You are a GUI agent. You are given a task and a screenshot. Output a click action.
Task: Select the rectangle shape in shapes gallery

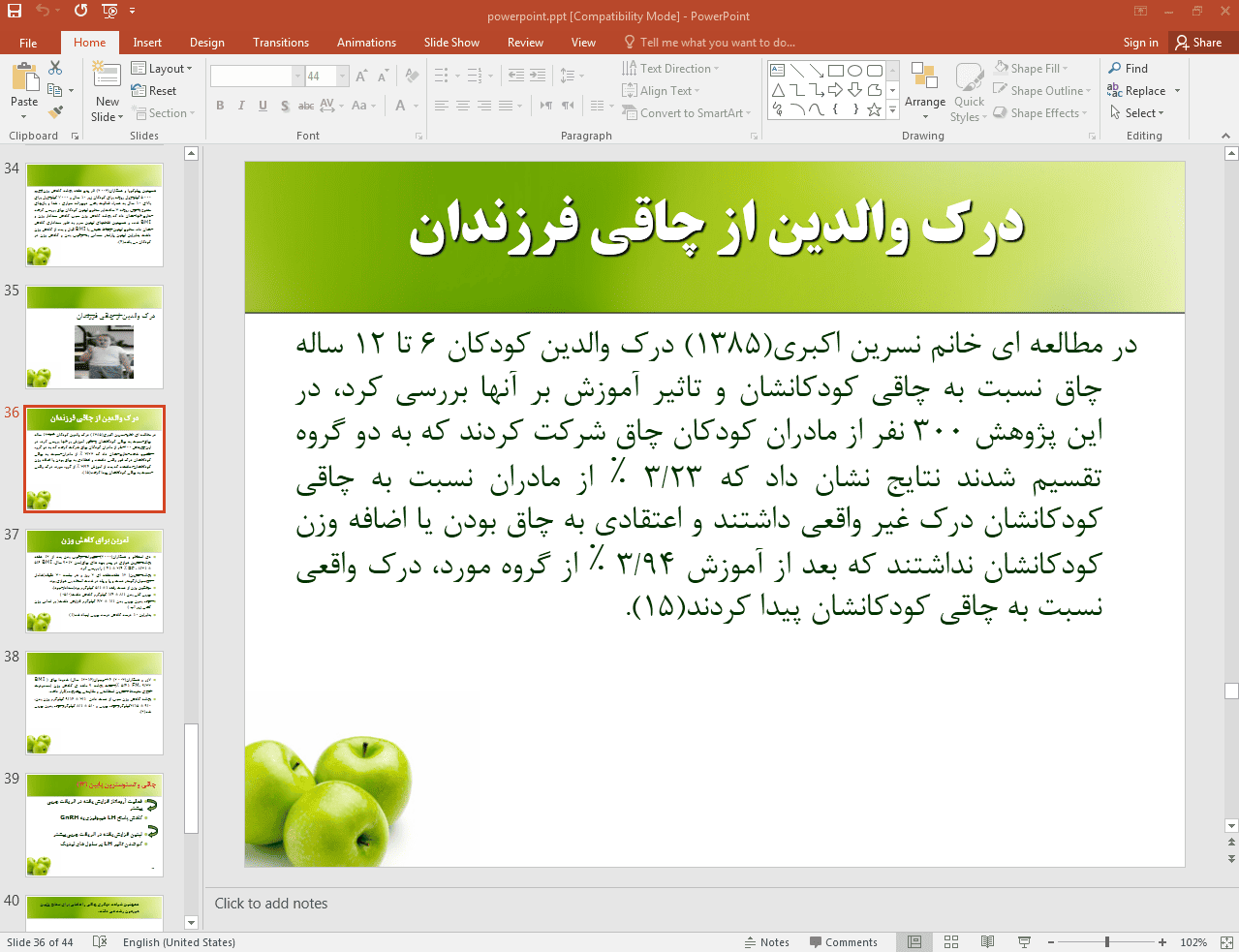[x=836, y=71]
